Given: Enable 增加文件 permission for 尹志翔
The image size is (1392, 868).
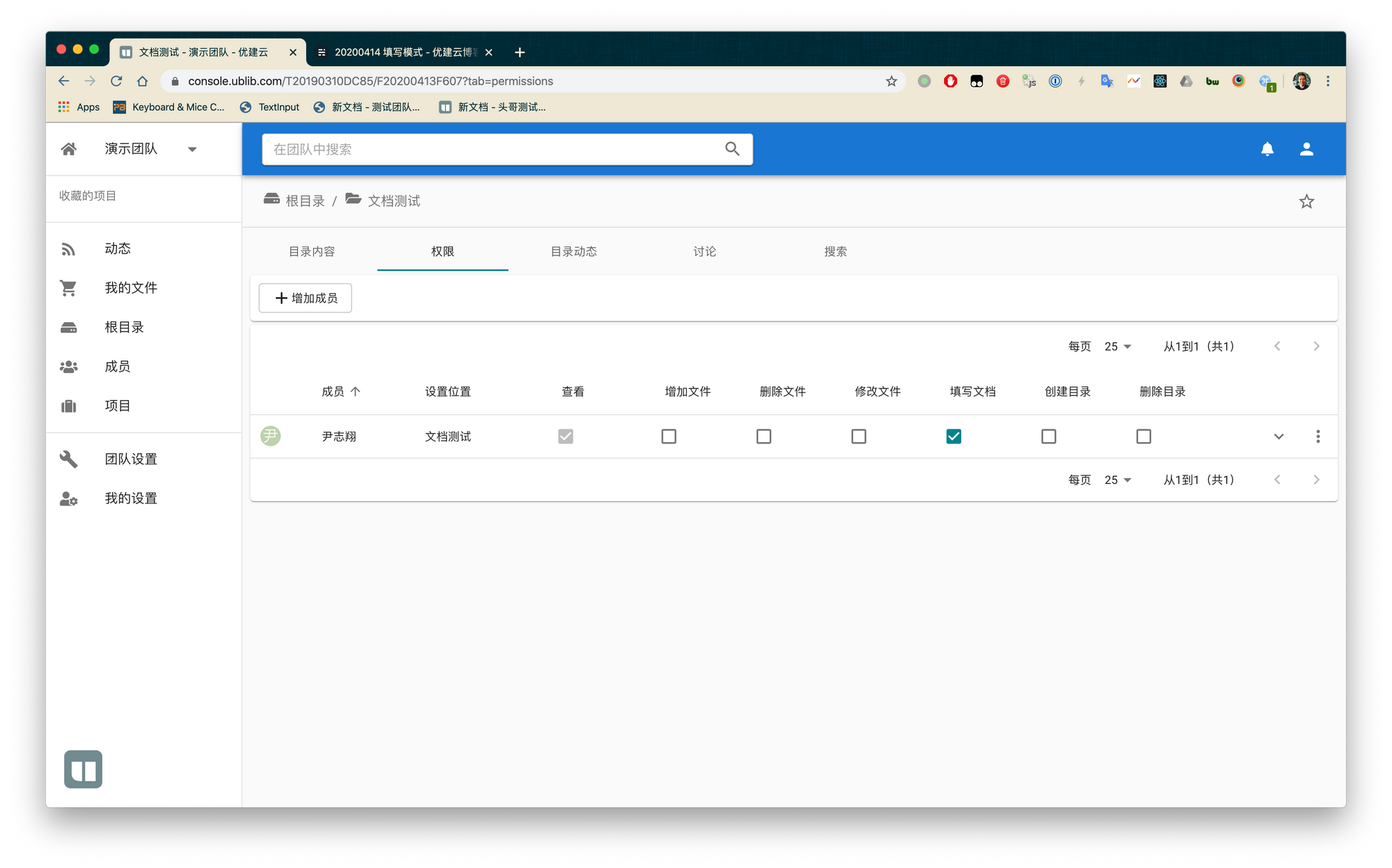Looking at the screenshot, I should click(x=669, y=436).
